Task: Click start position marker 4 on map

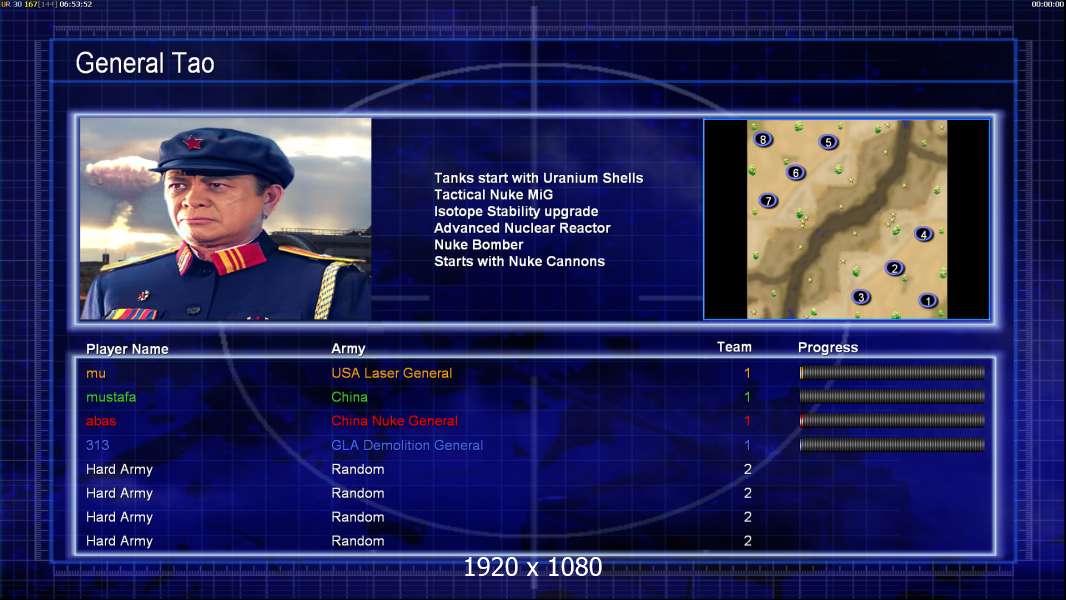Action: coord(923,234)
